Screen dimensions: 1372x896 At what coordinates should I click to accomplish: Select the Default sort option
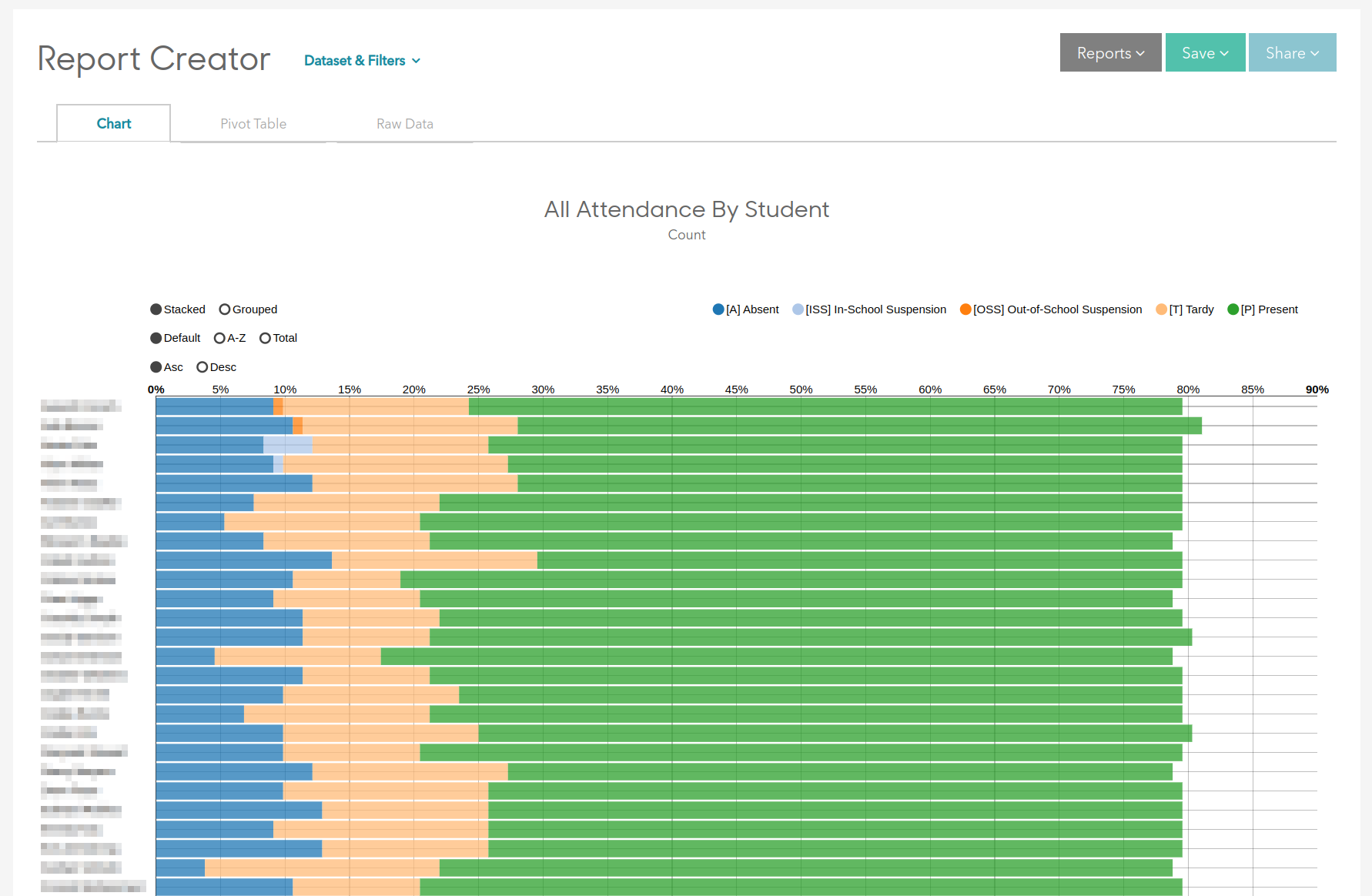156,338
